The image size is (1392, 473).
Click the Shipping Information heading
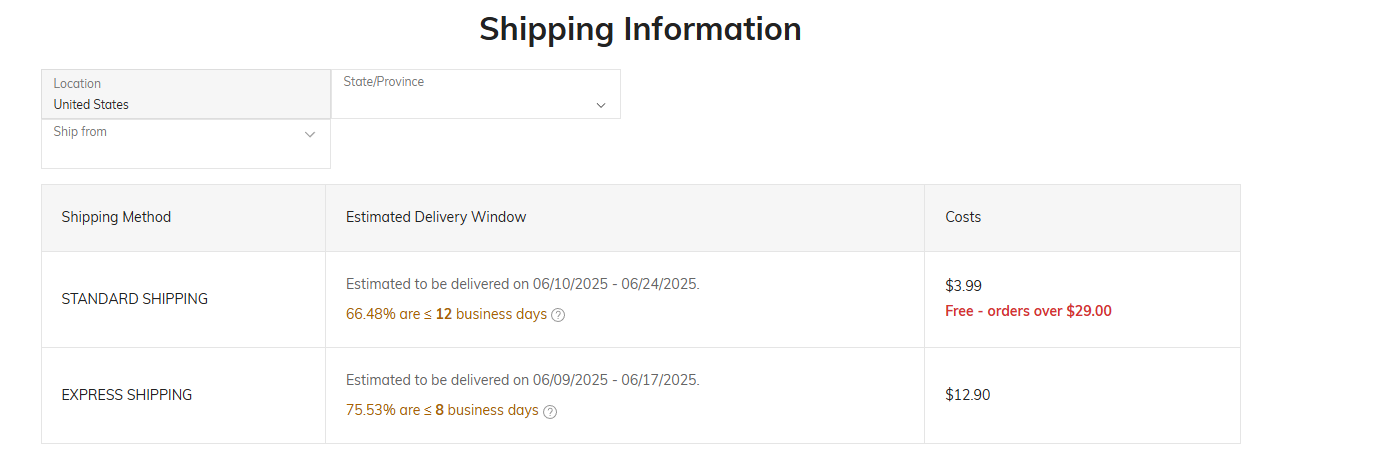pos(640,29)
